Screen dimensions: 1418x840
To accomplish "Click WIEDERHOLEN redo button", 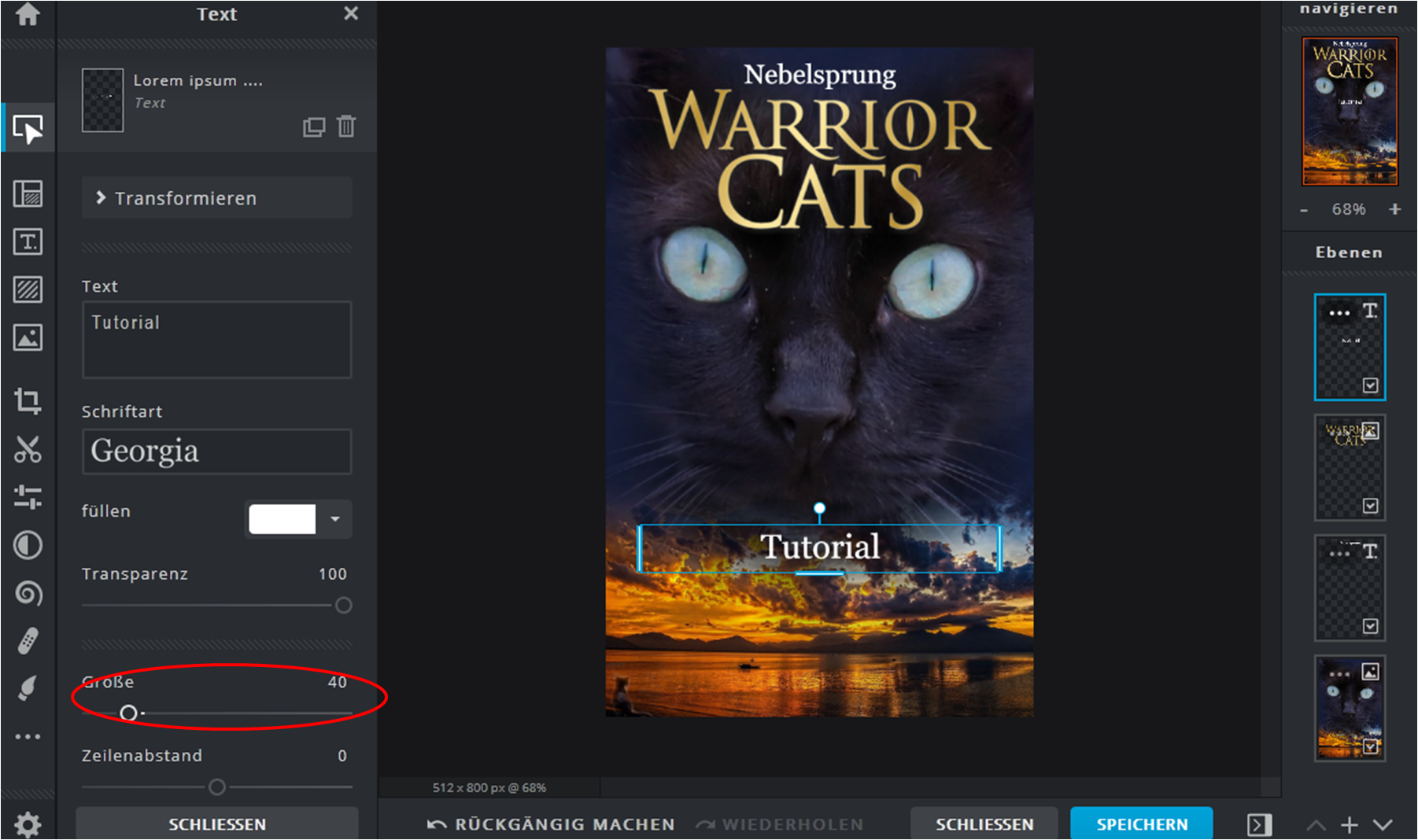I will coord(780,824).
